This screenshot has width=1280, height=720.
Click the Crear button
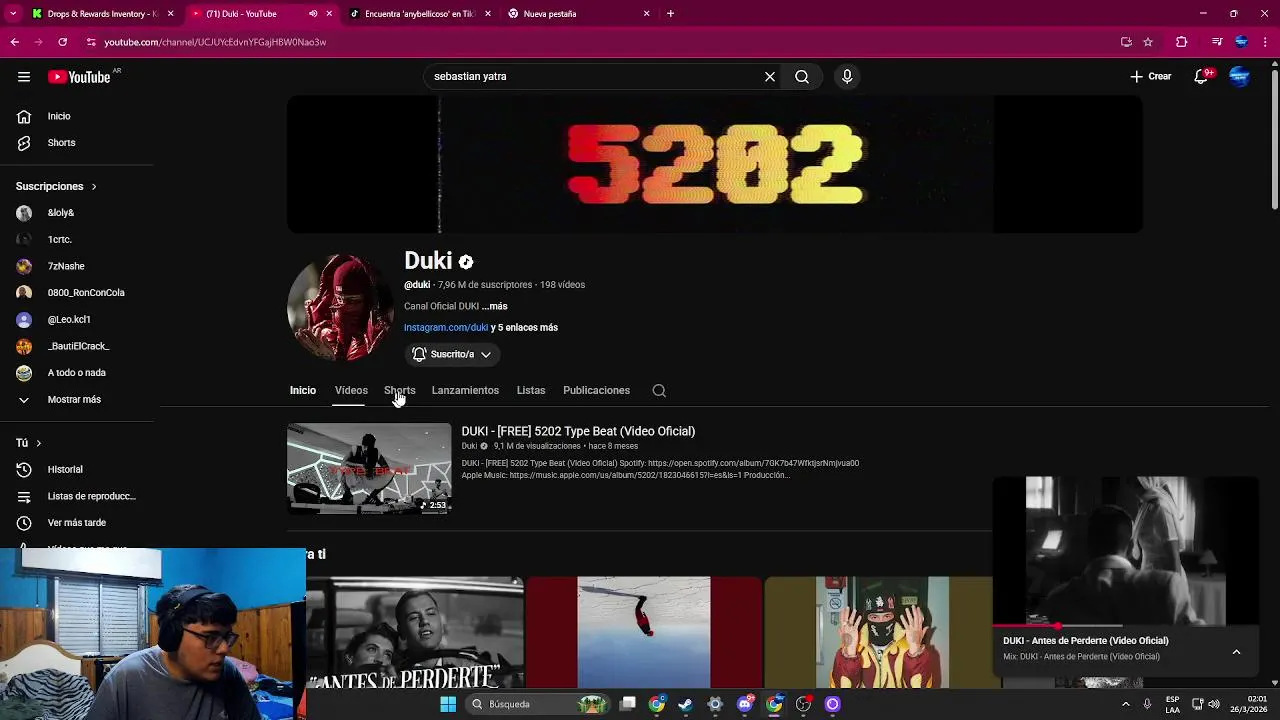(x=1151, y=77)
